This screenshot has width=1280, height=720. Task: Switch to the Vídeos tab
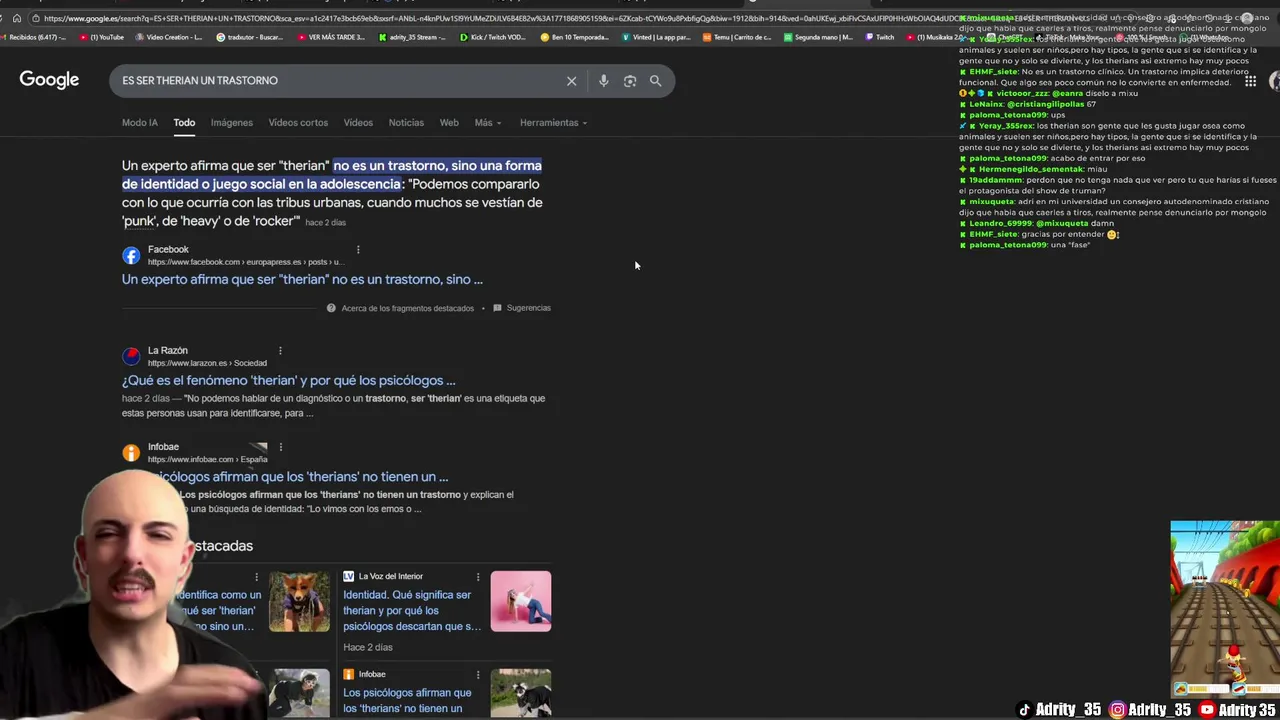[x=358, y=123]
